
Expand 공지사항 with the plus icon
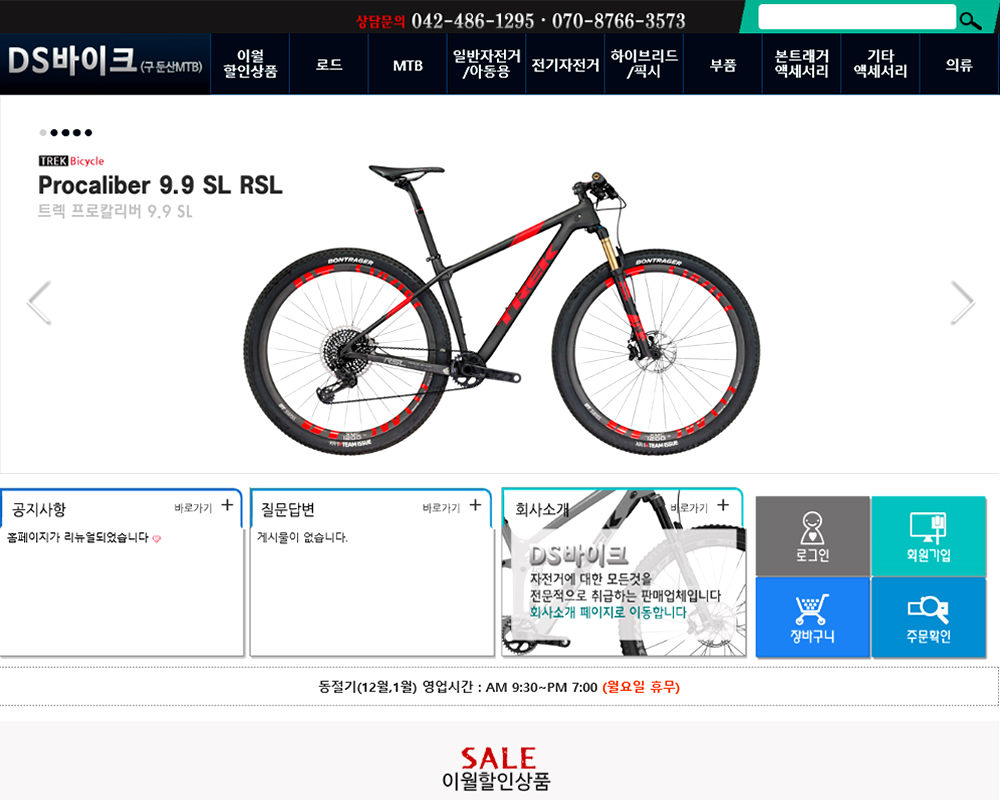(x=227, y=505)
